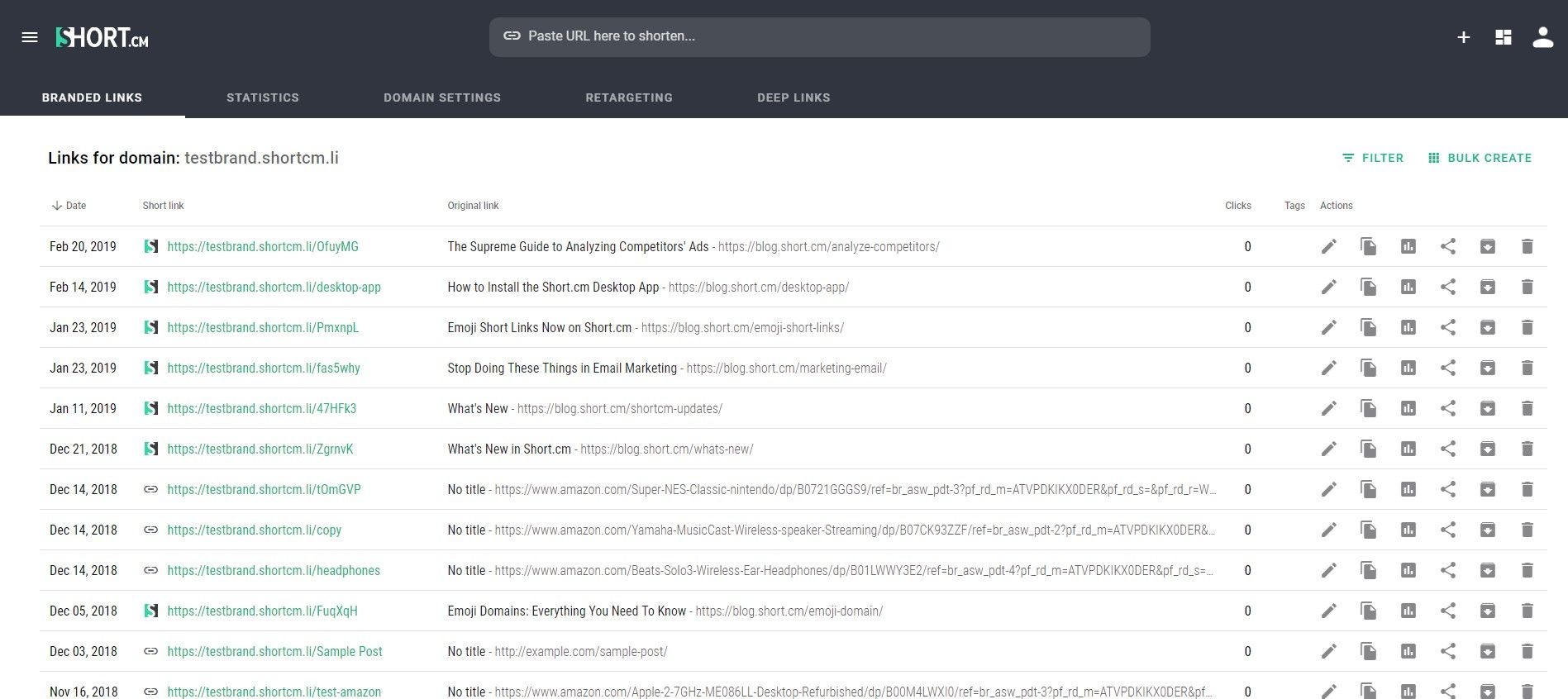Delete the Sample Post short link

pyautogui.click(x=1527, y=651)
